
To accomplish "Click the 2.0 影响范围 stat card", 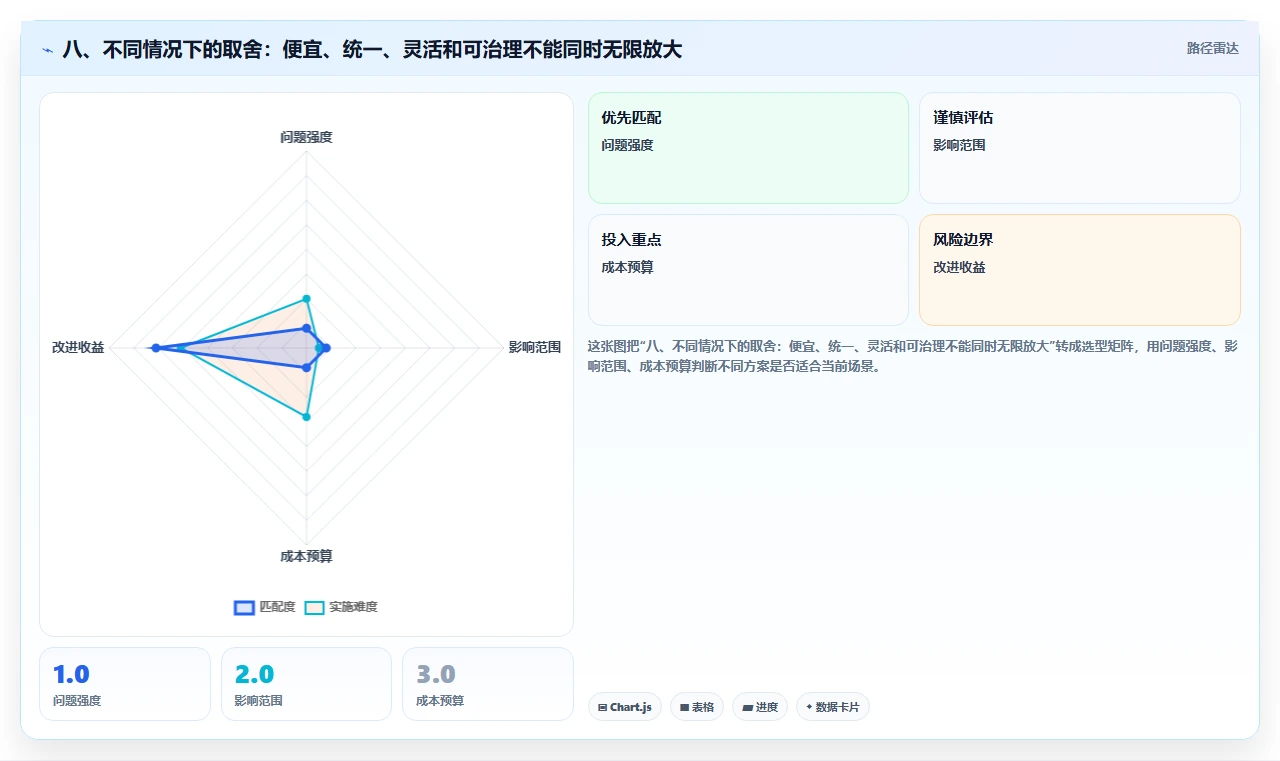I will click(x=306, y=684).
